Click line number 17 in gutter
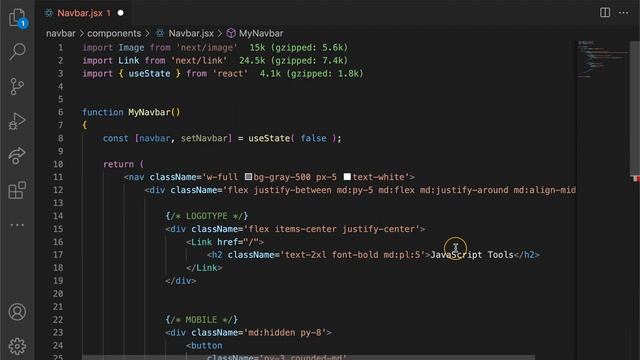The width and height of the screenshot is (640, 360). 58,255
